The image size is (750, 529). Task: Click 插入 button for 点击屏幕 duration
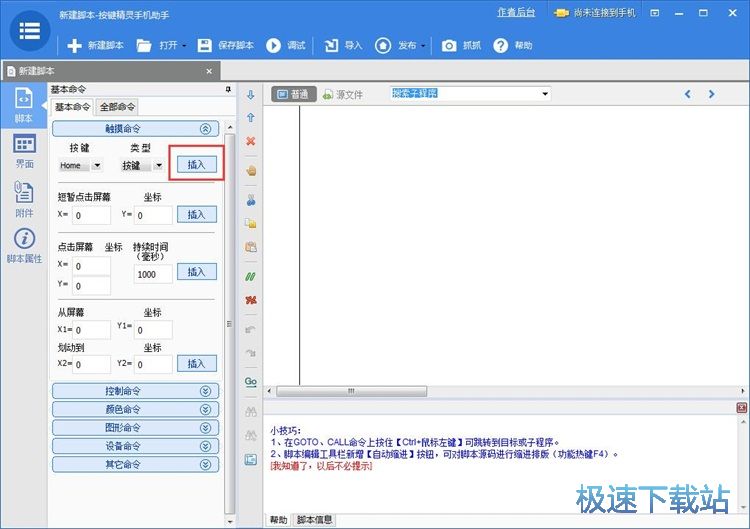tap(197, 272)
